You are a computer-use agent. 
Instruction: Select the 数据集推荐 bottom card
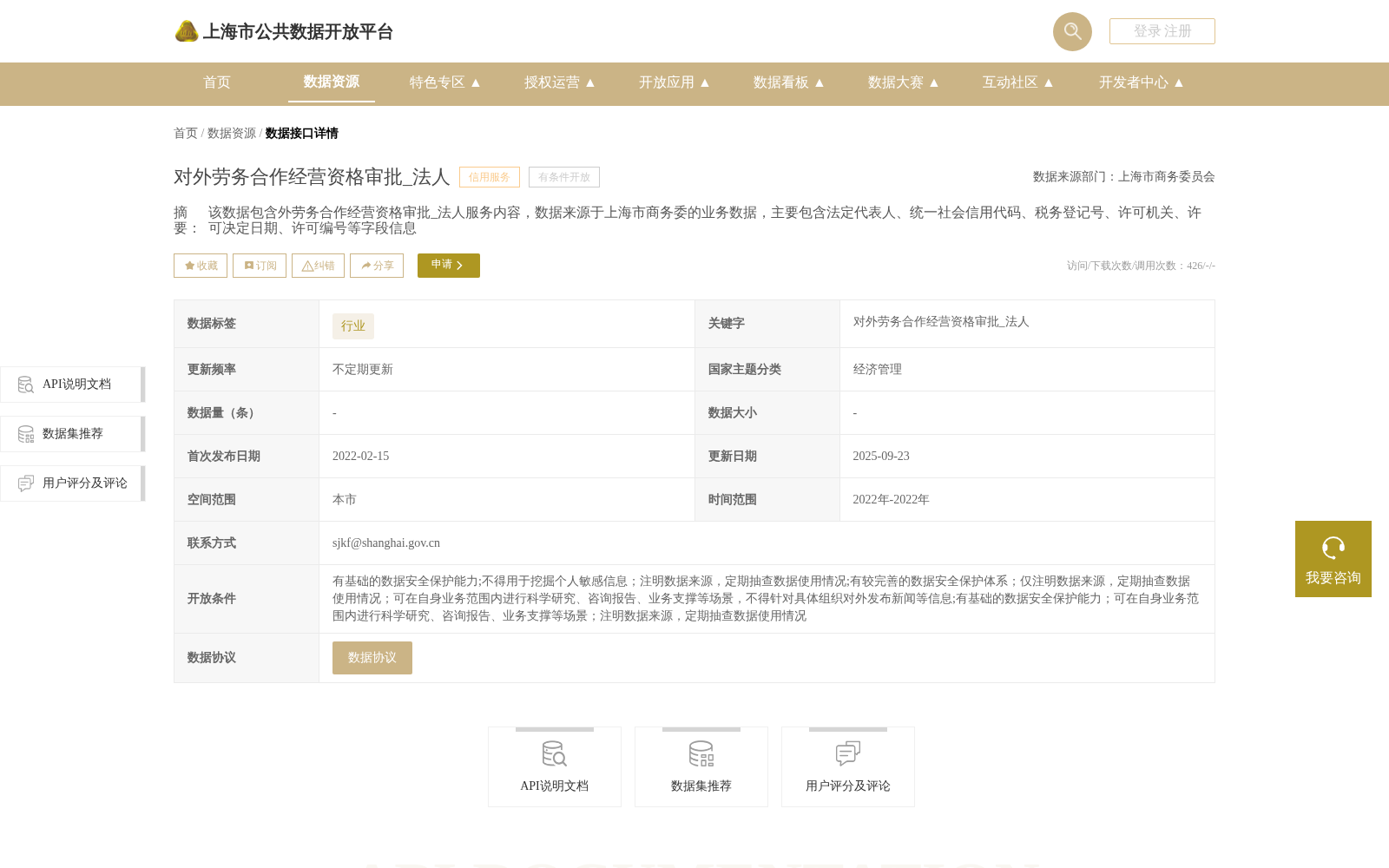coord(701,767)
